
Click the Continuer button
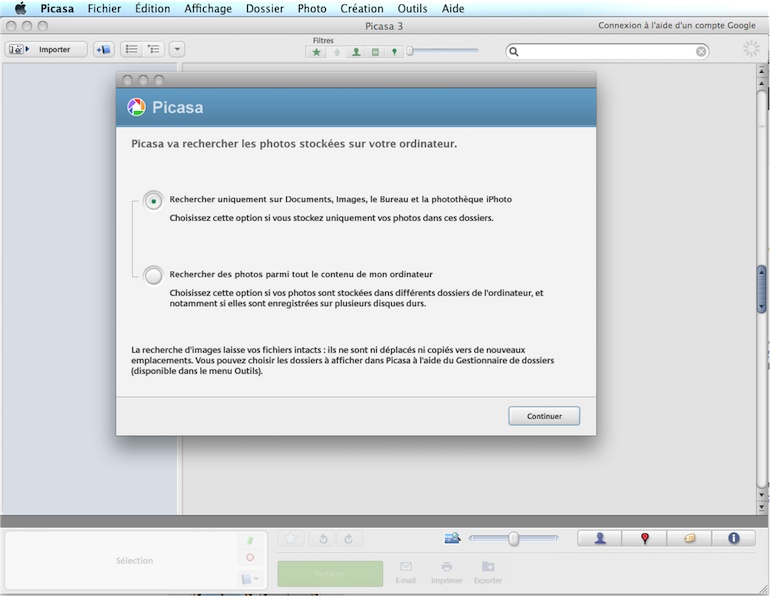click(x=544, y=416)
